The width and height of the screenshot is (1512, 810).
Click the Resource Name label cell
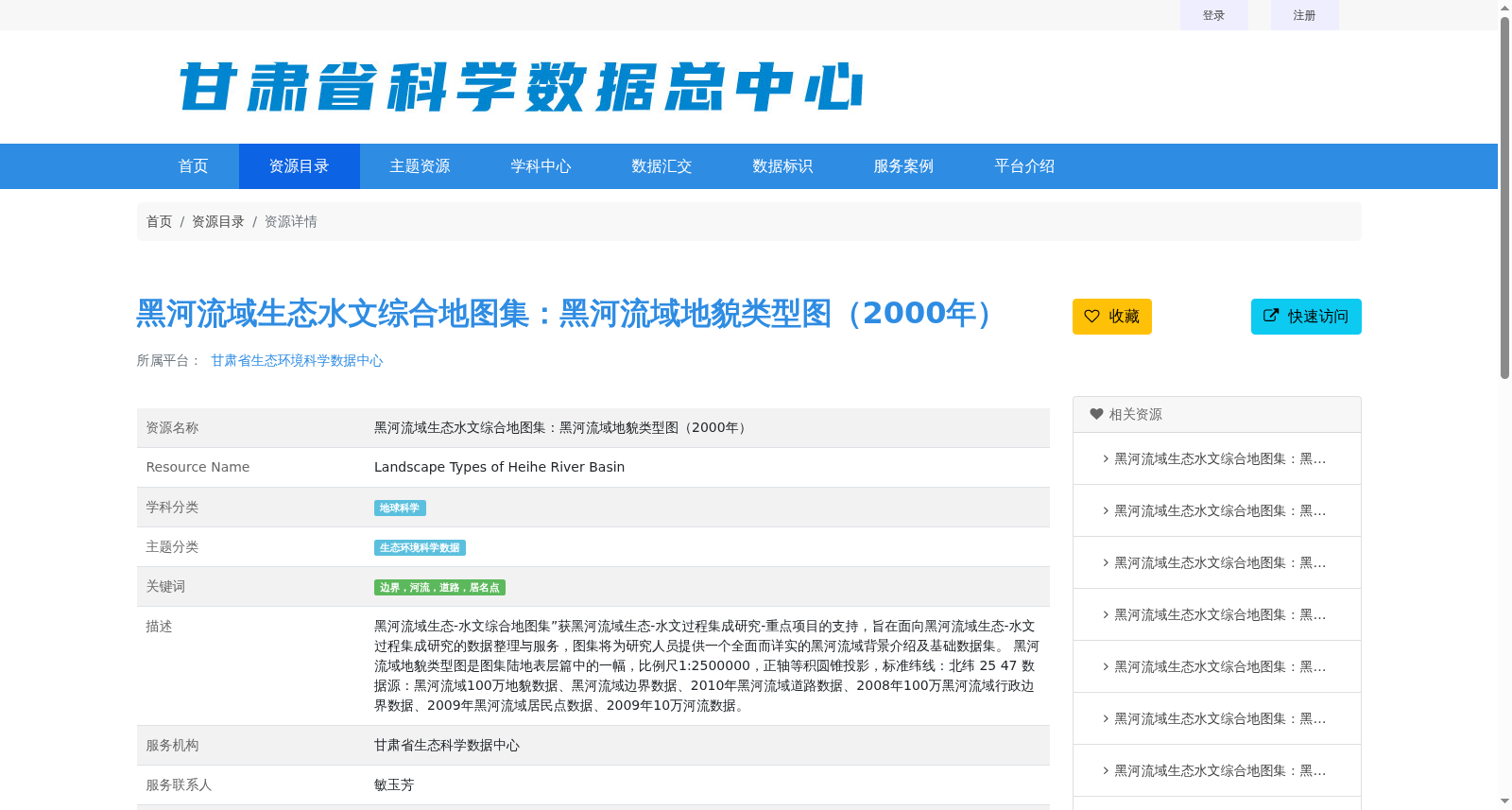[x=250, y=468]
